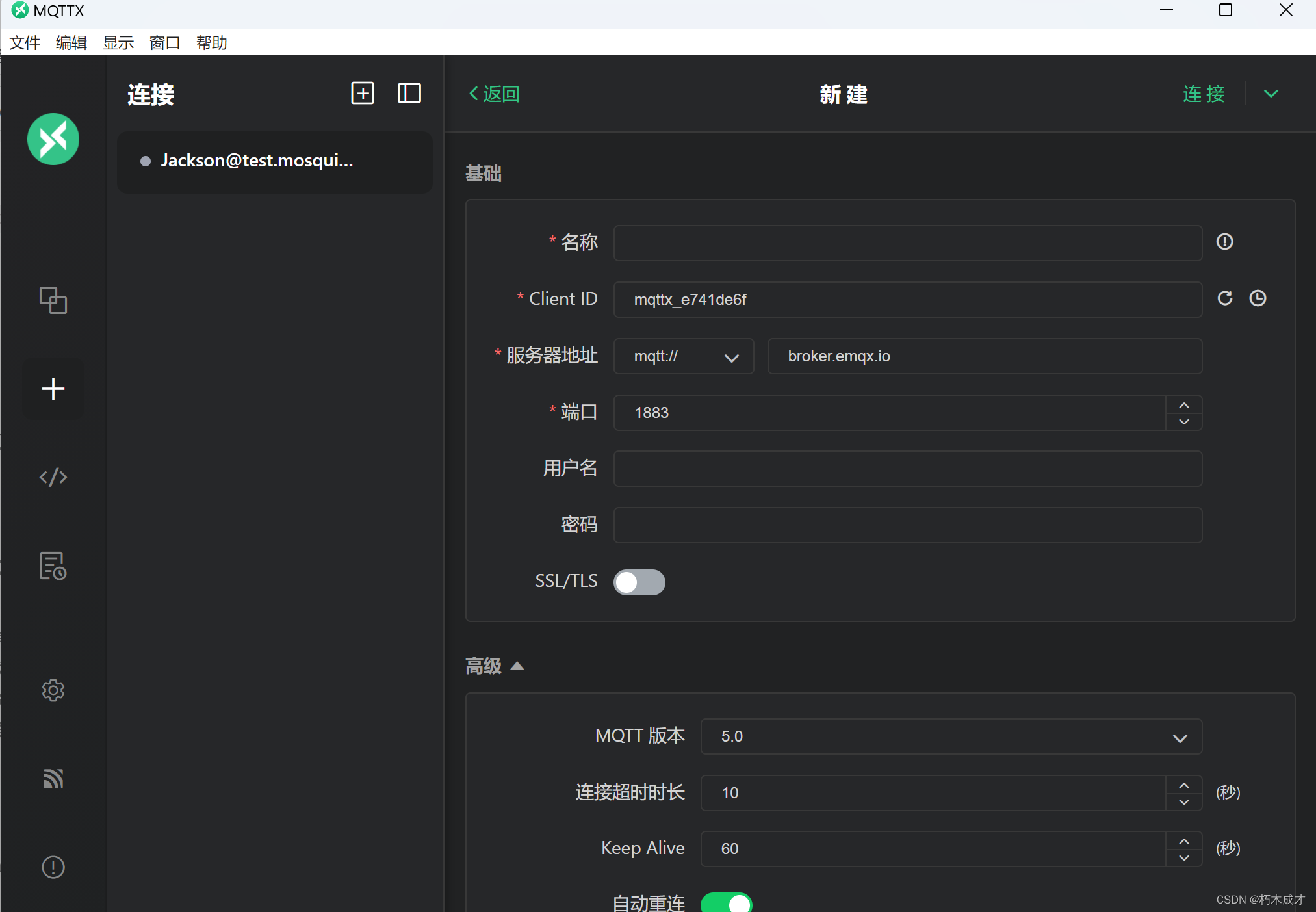Click the 返回 back link
The image size is (1316, 912).
[495, 94]
